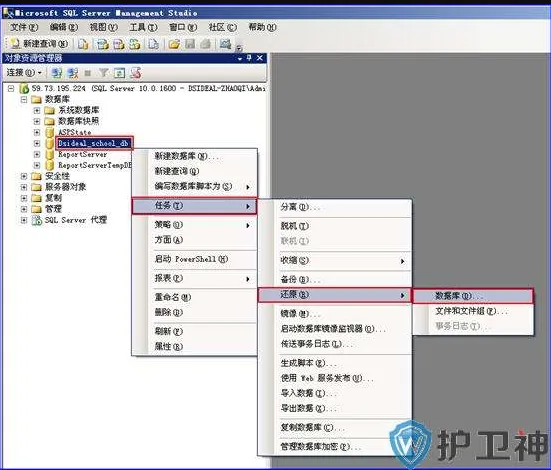Click the SQL Server 代理 agent icon
The width and height of the screenshot is (551, 470).
[37, 220]
